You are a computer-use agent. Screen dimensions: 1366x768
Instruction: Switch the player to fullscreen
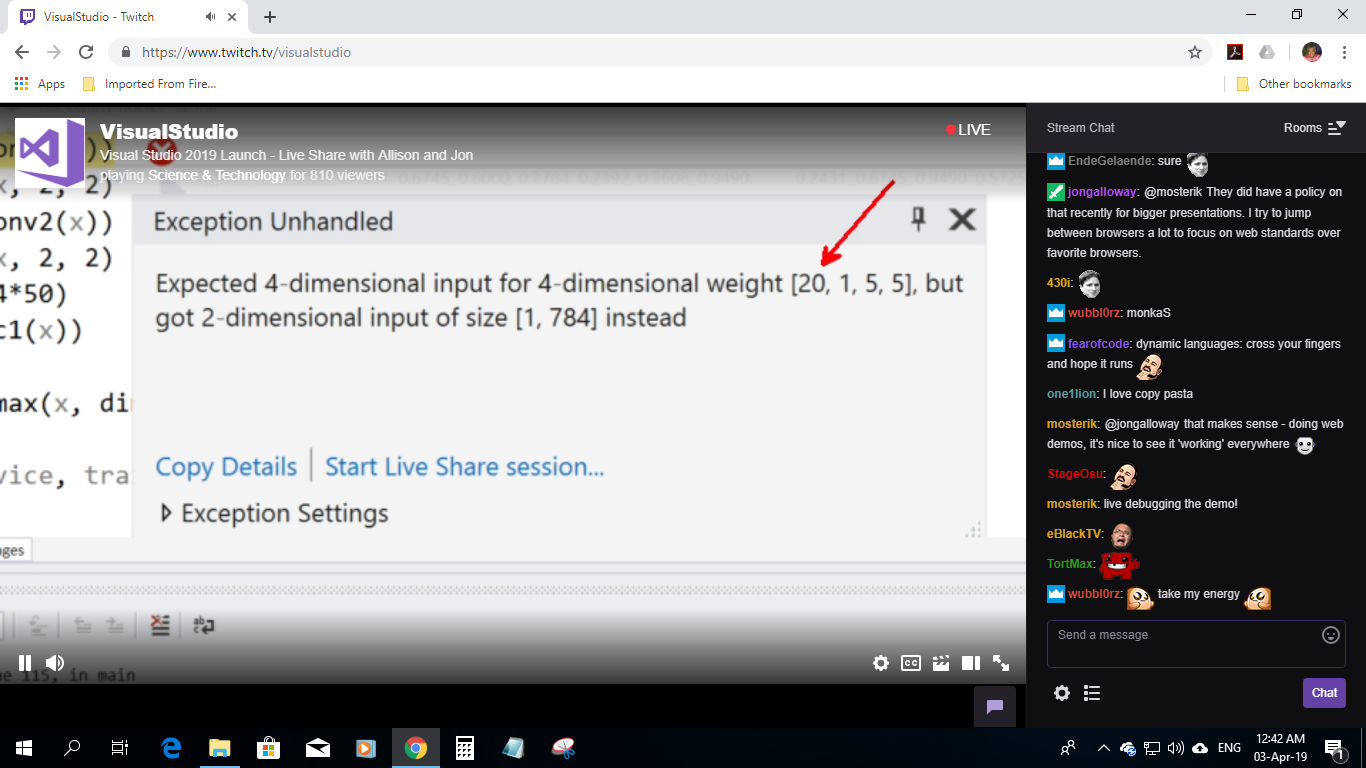pos(1001,662)
